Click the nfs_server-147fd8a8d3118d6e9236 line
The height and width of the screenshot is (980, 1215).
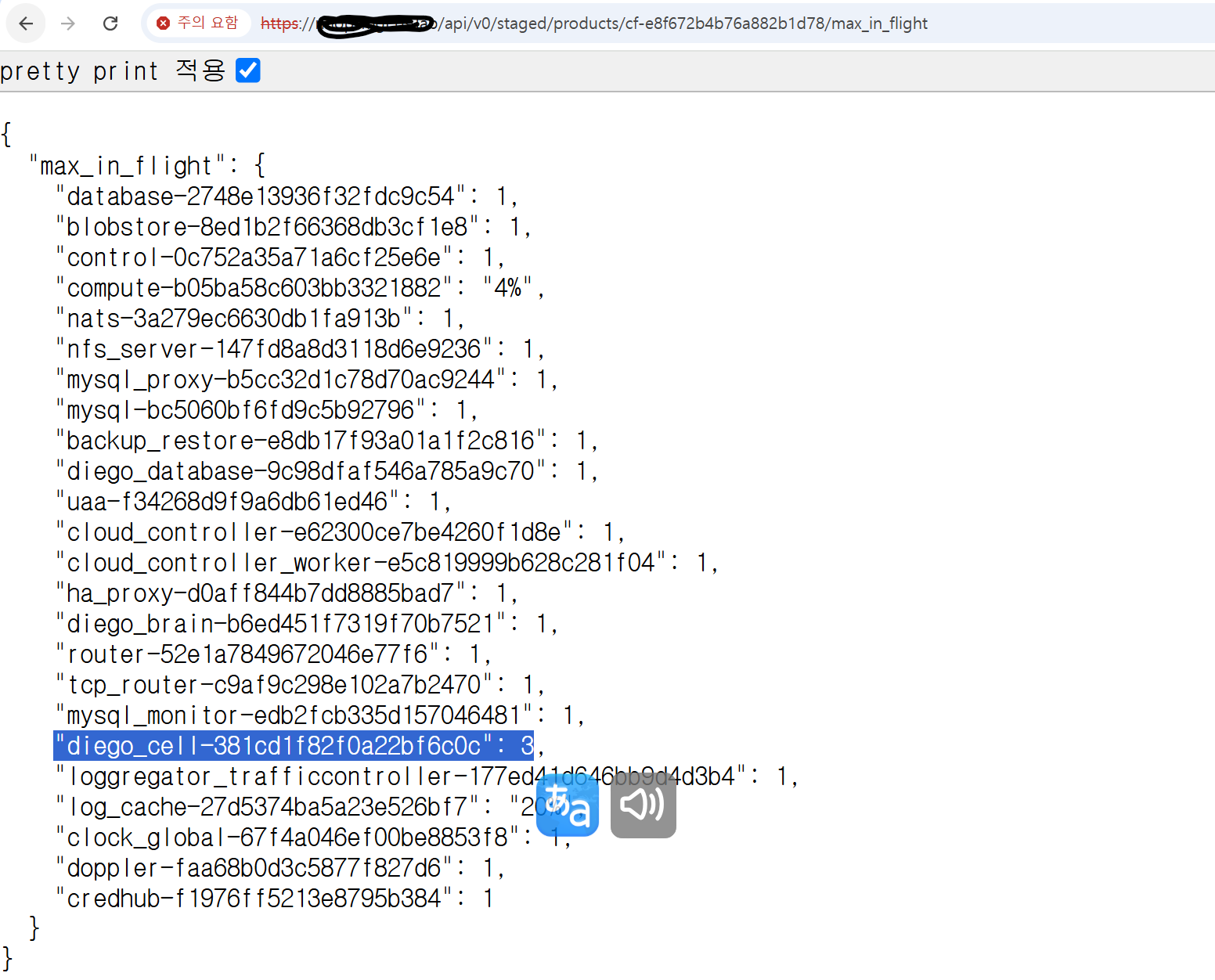[300, 349]
